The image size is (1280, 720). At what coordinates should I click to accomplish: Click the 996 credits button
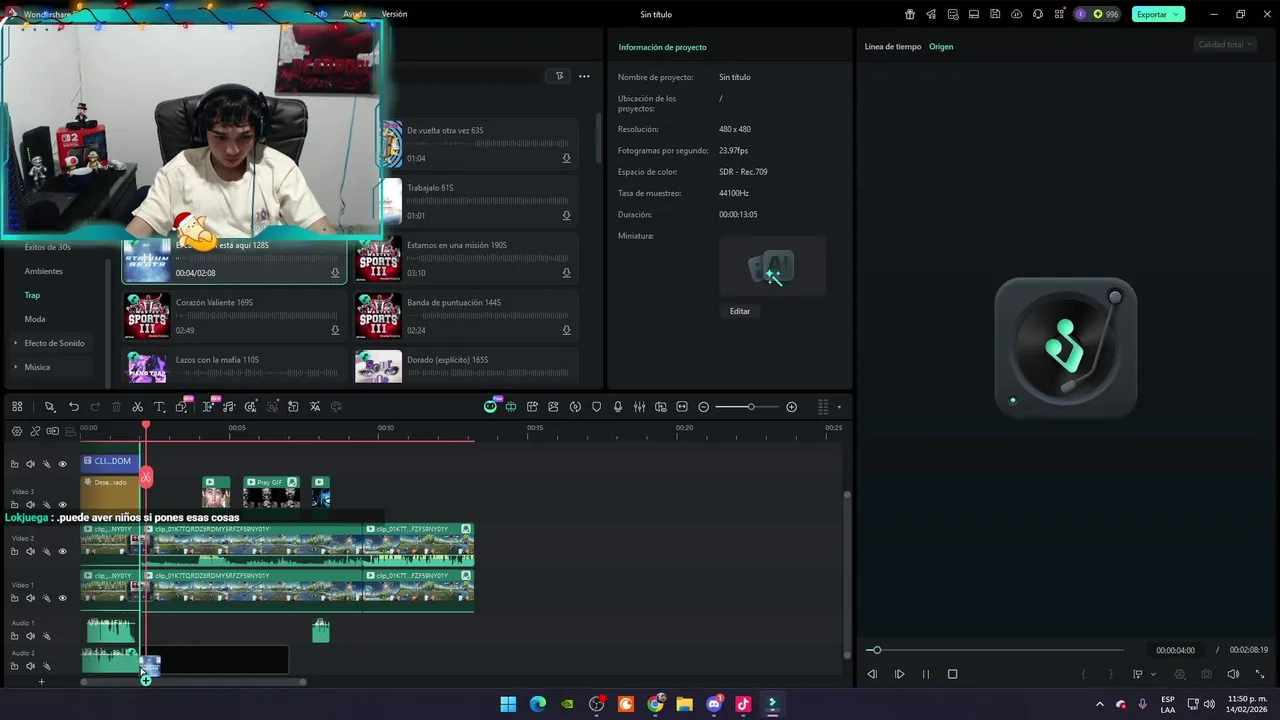point(1105,14)
